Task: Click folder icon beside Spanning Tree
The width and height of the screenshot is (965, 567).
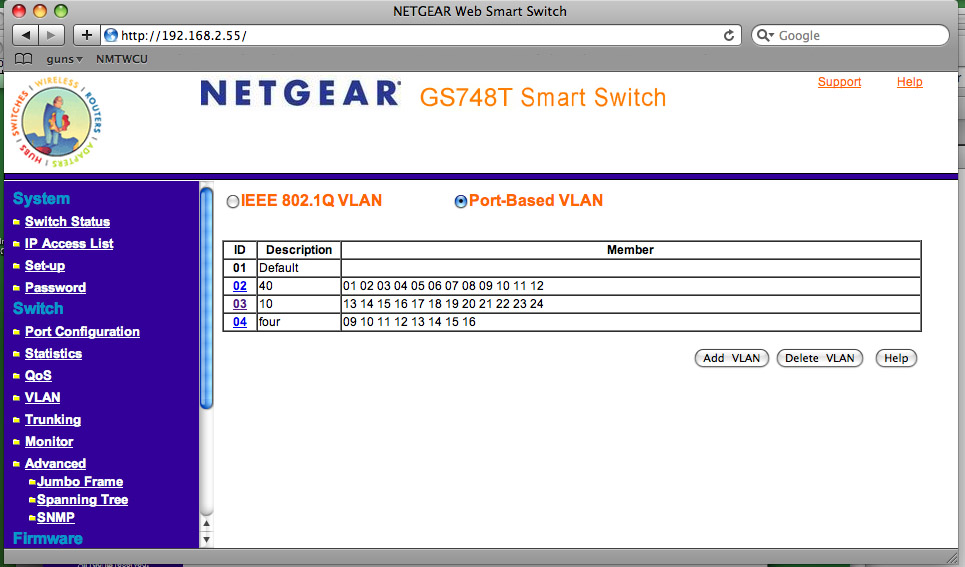Action: (x=32, y=500)
